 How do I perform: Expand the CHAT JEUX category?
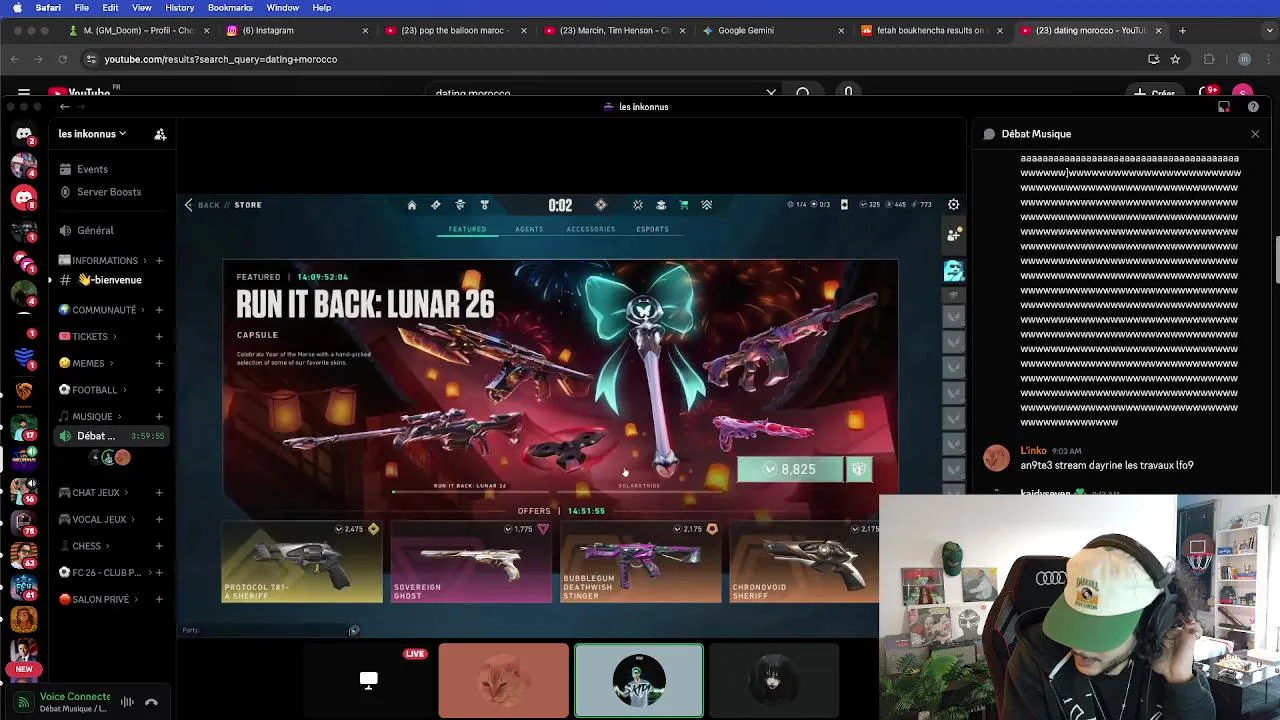[94, 493]
